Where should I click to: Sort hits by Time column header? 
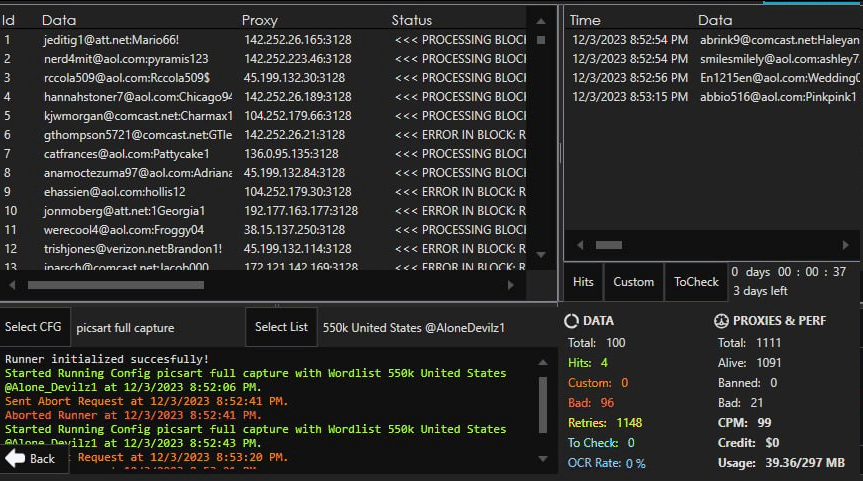click(585, 20)
